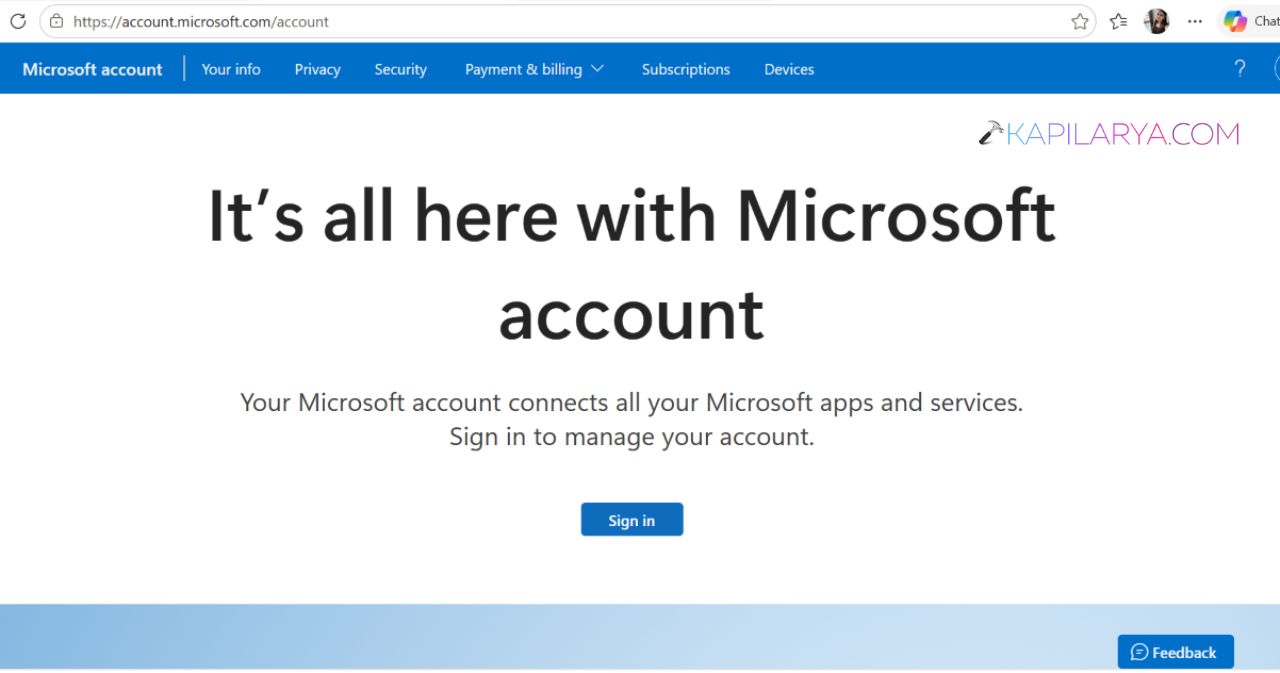Open the Security section

400,69
